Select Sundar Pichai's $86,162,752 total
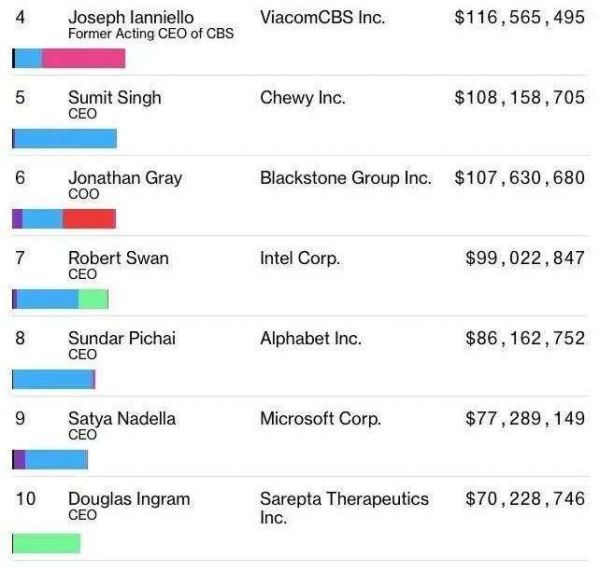The image size is (600, 572). coord(525,338)
